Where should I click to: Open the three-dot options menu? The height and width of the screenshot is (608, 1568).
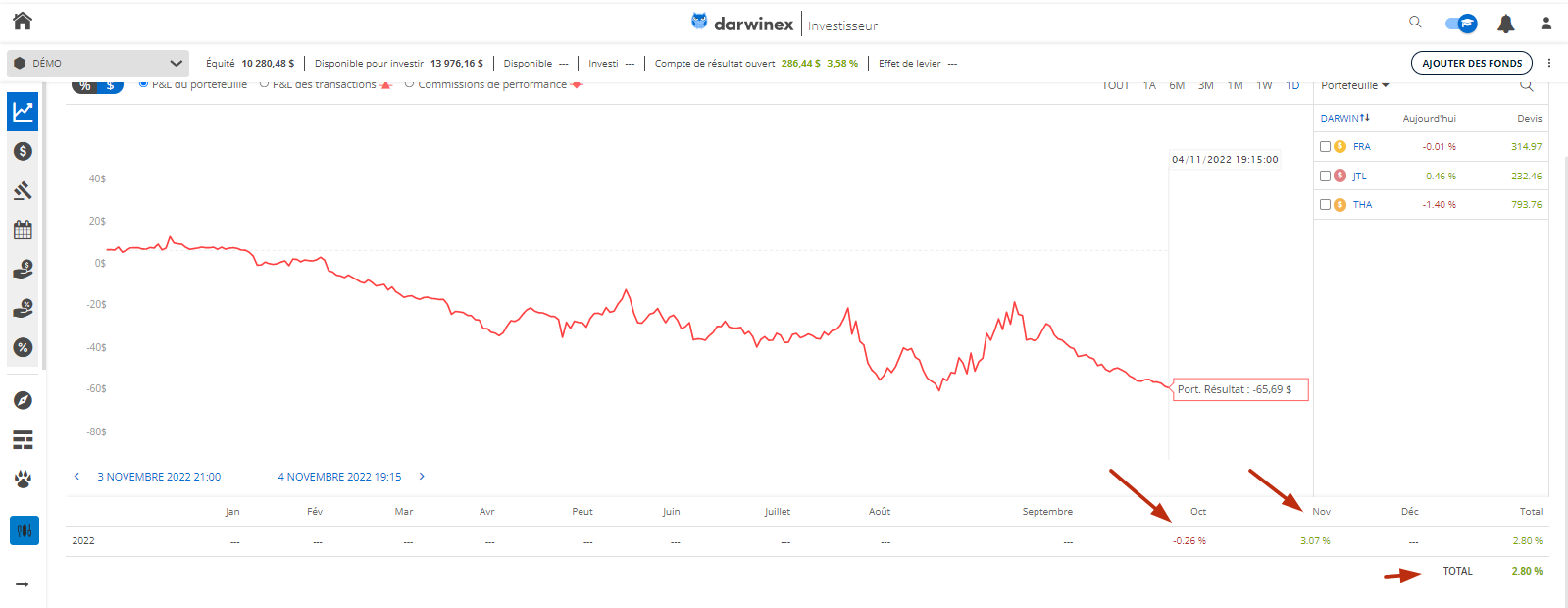1549,63
